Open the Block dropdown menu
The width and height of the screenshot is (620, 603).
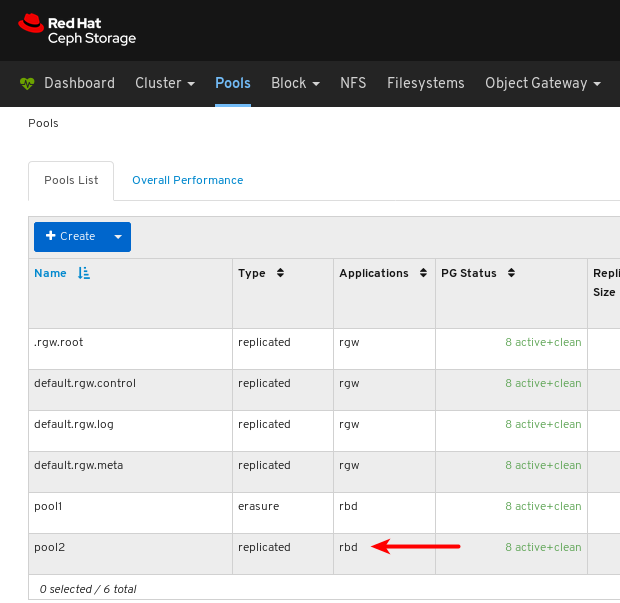click(295, 84)
